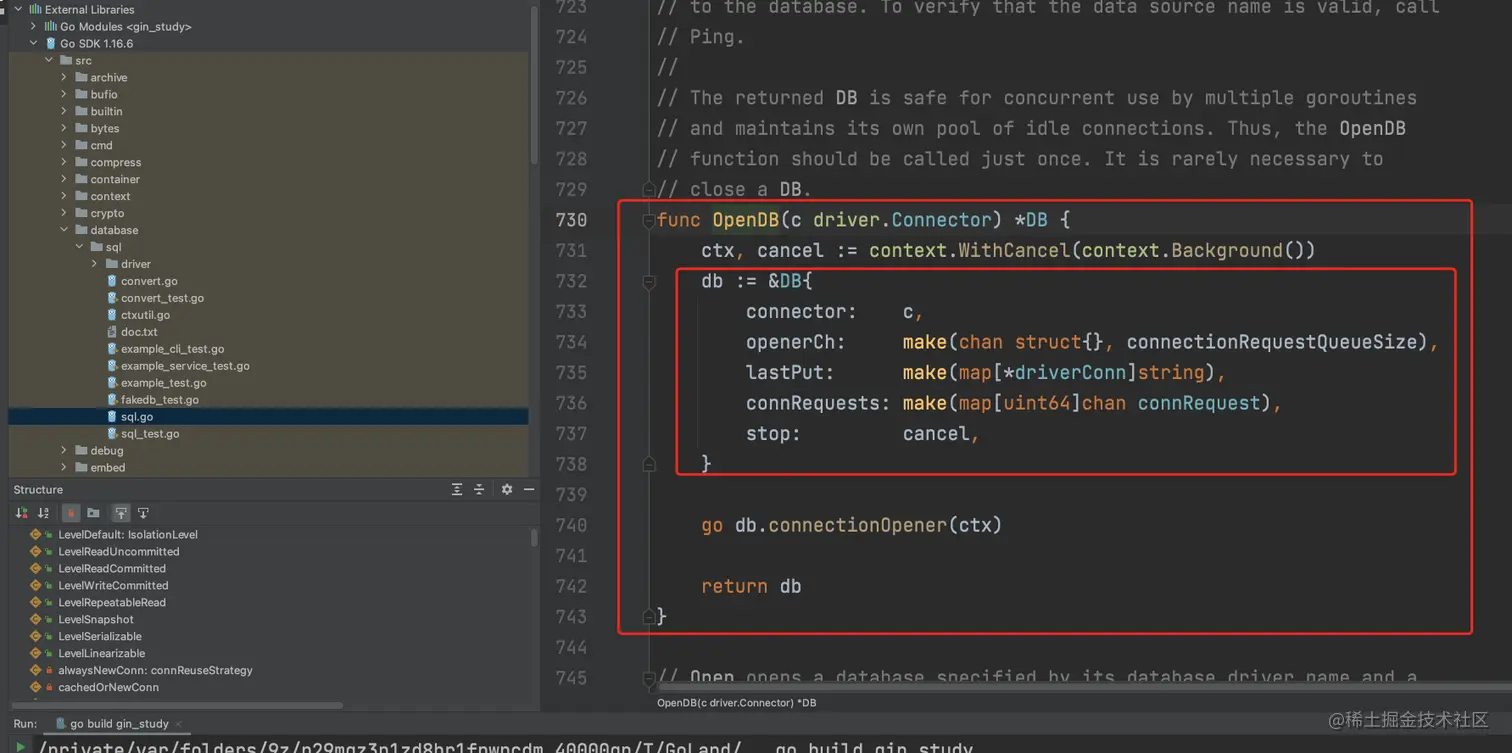
Task: Click the fakedb_test.go file icon
Action: 112,400
